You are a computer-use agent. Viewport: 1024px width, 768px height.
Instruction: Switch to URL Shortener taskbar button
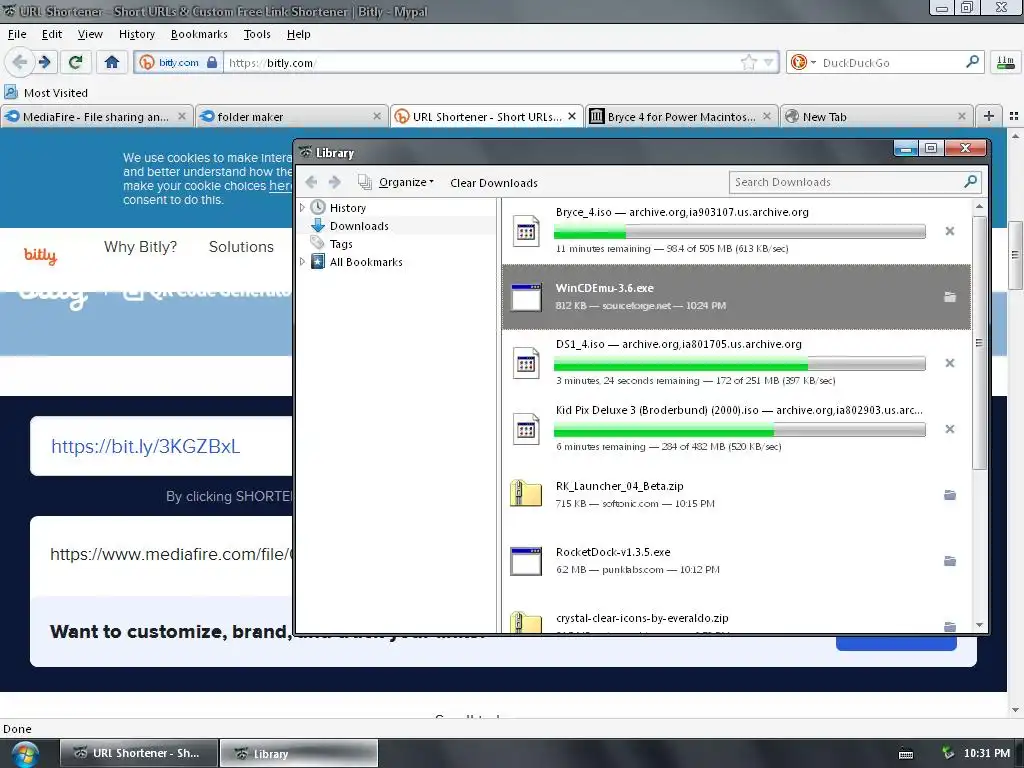click(138, 753)
